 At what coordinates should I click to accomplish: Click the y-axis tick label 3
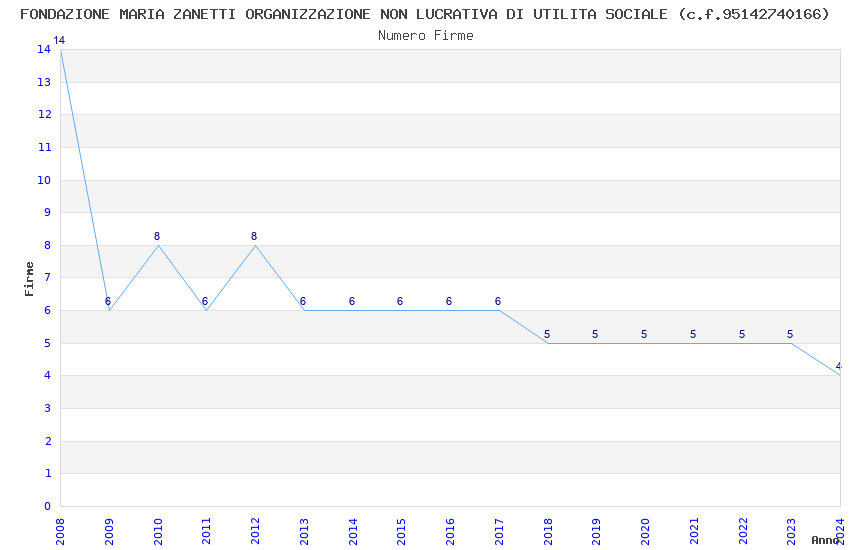click(x=47, y=408)
